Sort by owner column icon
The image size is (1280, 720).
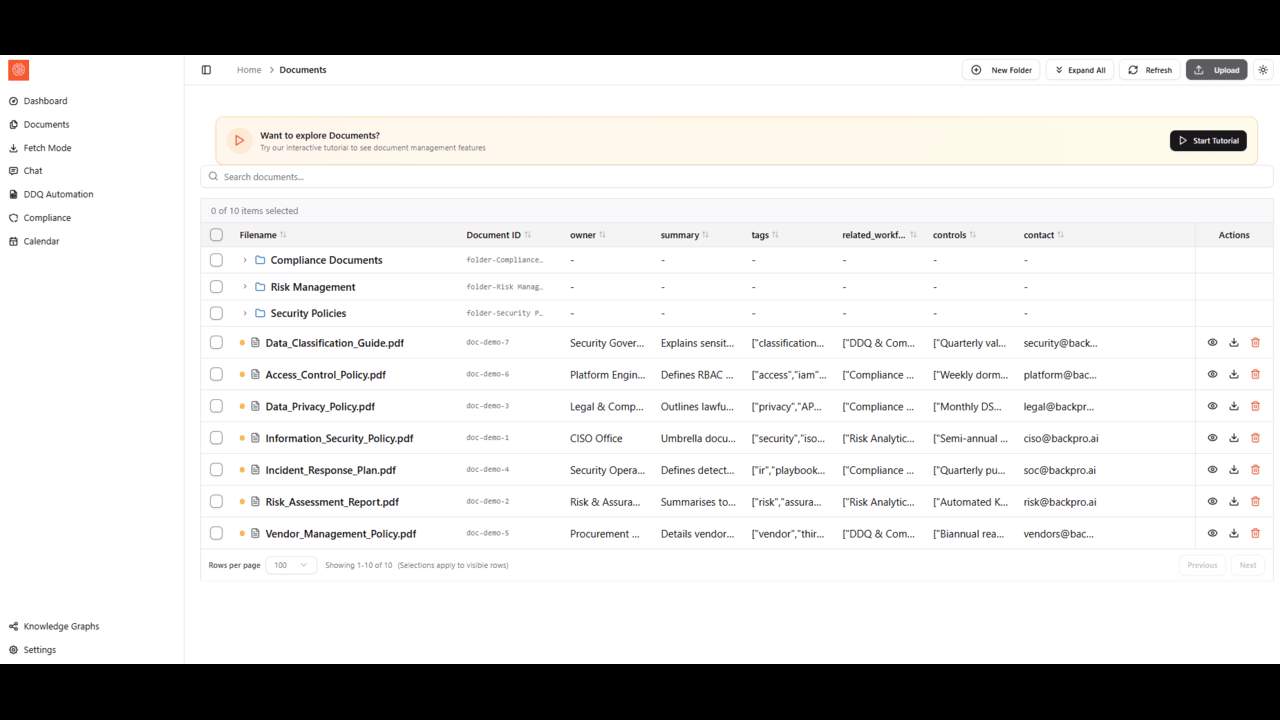pos(602,235)
